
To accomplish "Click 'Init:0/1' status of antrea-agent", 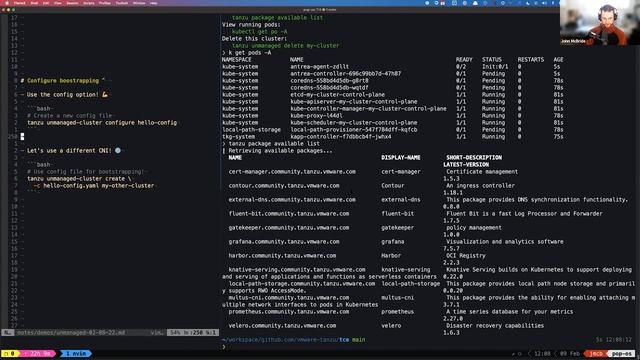I will click(495, 67).
